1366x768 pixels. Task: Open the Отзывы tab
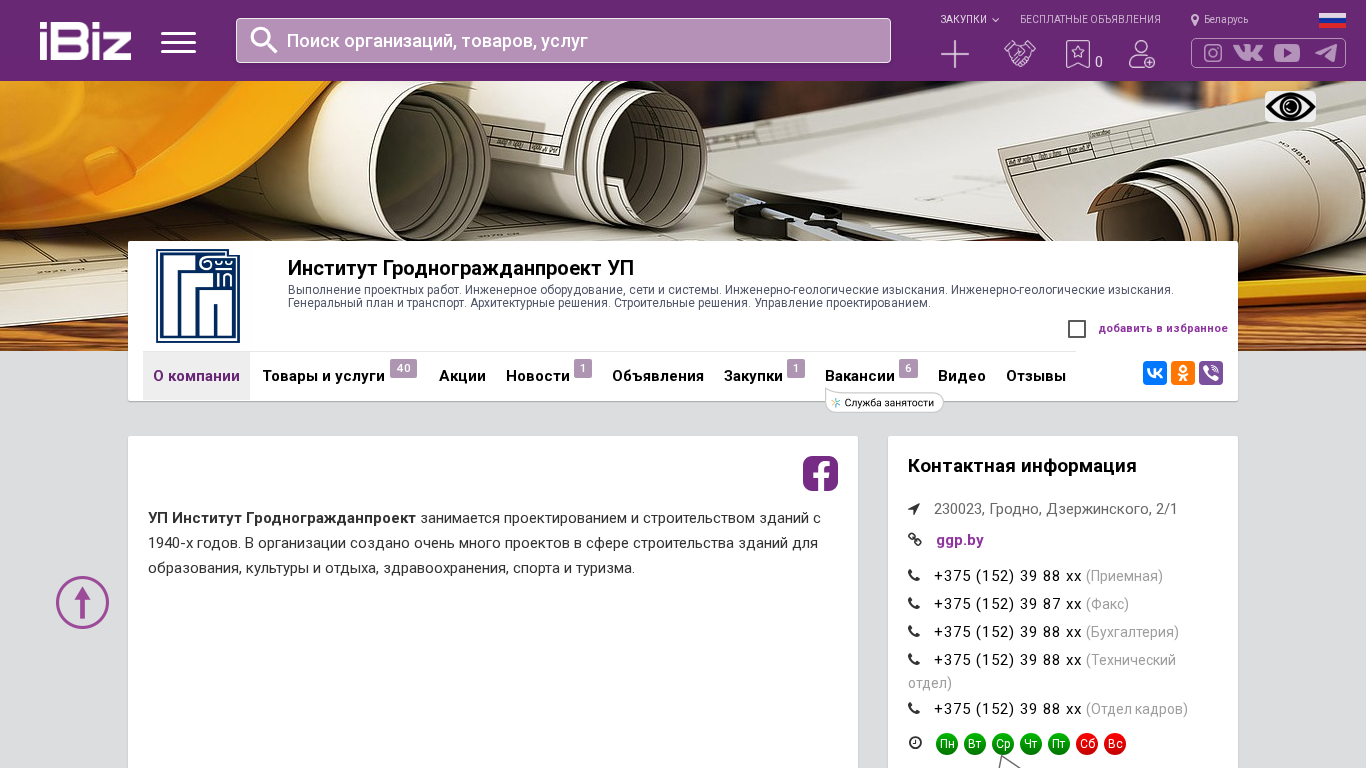[1036, 376]
